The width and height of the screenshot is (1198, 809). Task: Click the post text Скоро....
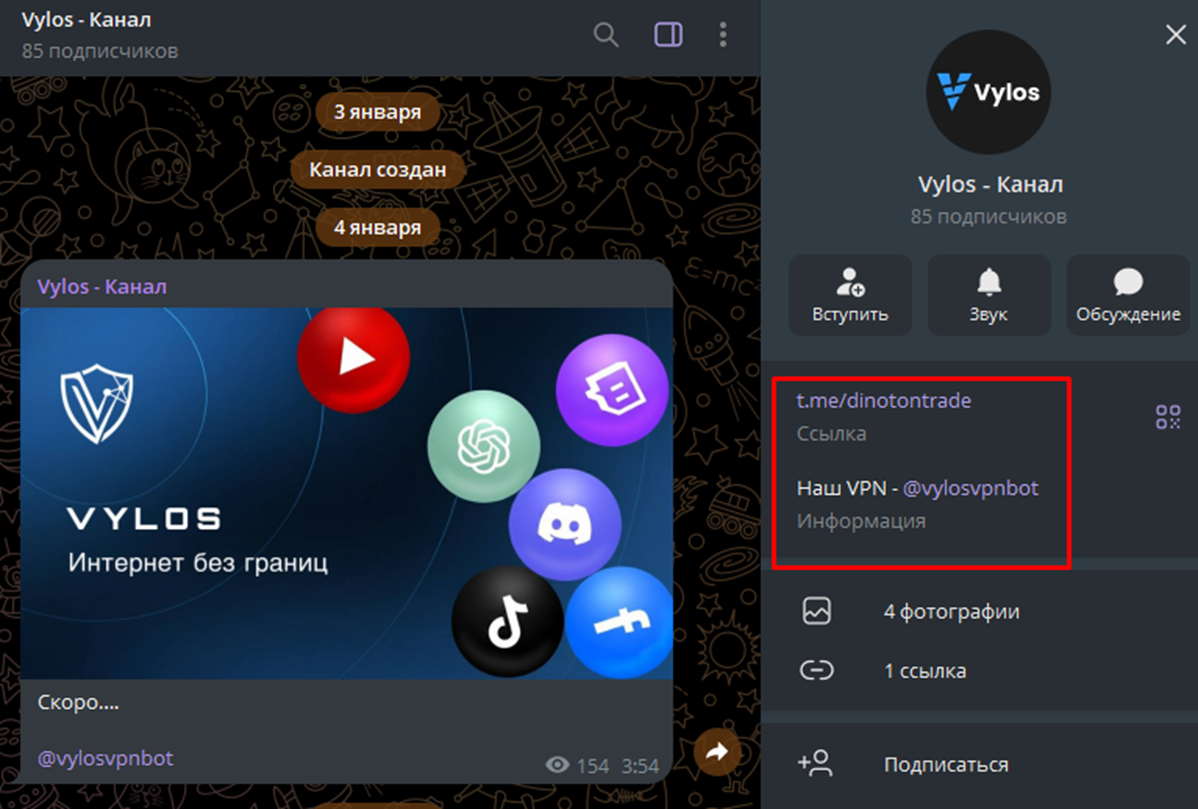tap(78, 702)
